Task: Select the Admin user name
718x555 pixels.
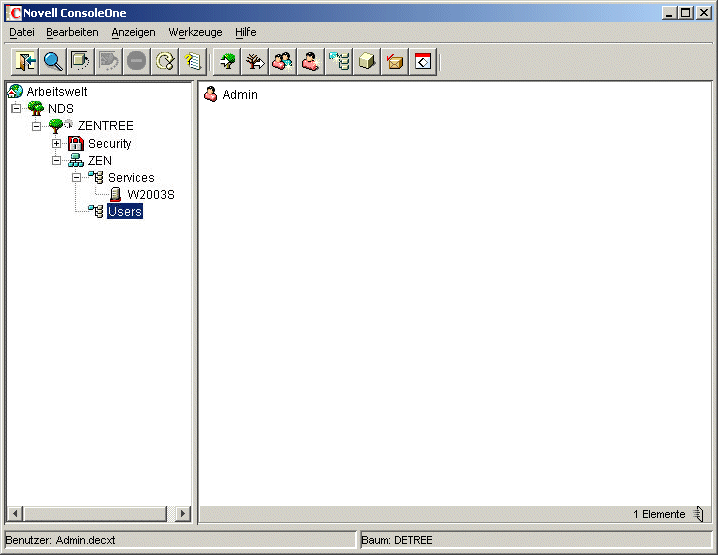Action: 240,95
